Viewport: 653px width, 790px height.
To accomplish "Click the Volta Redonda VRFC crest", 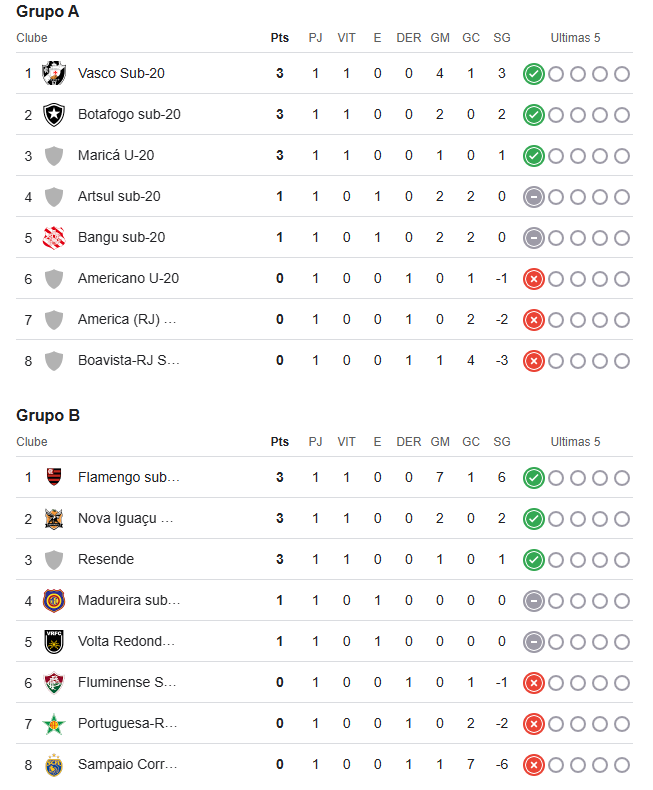I will [54, 642].
